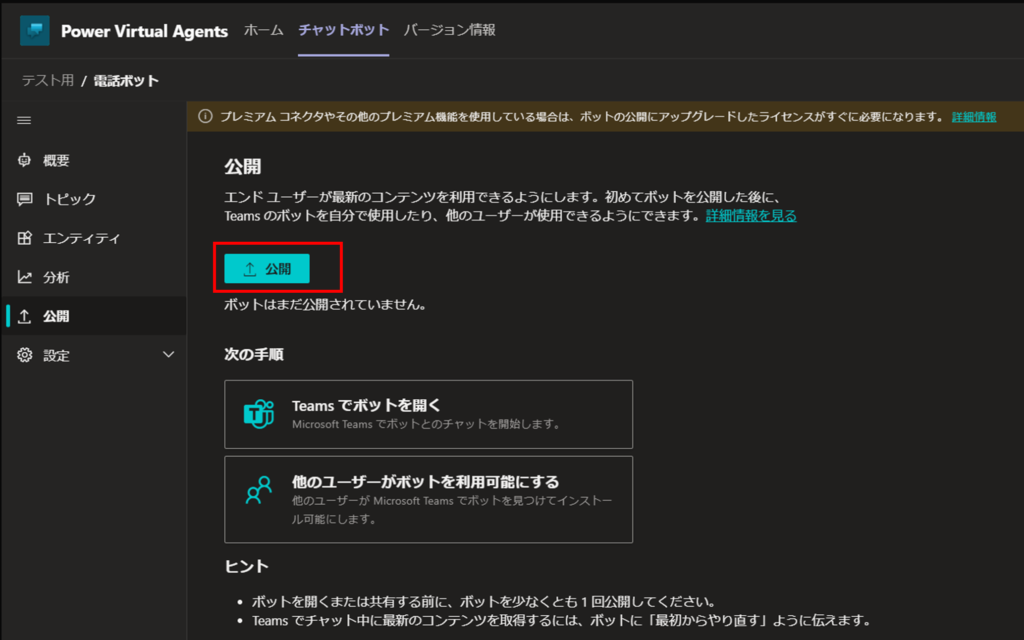Open the Teams でボットを開く card
The height and width of the screenshot is (640, 1024).
[428, 414]
